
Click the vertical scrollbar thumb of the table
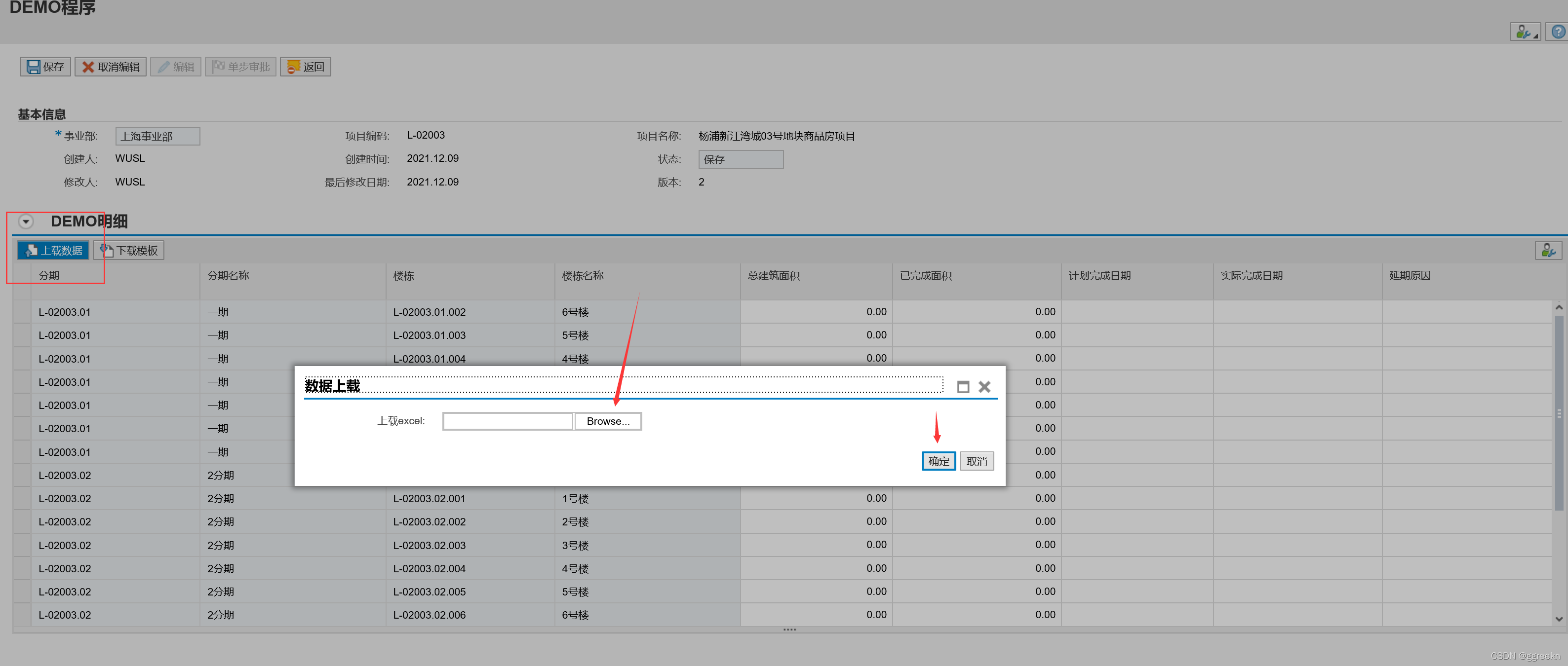point(1559,413)
